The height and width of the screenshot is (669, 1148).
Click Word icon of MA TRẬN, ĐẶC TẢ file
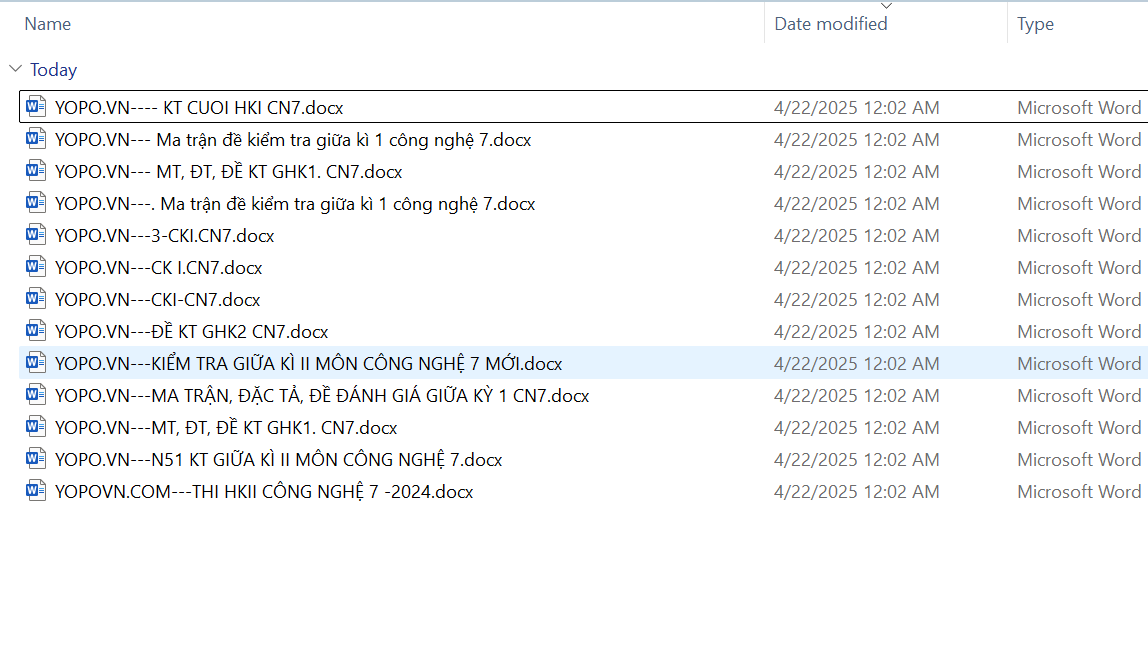pos(36,395)
